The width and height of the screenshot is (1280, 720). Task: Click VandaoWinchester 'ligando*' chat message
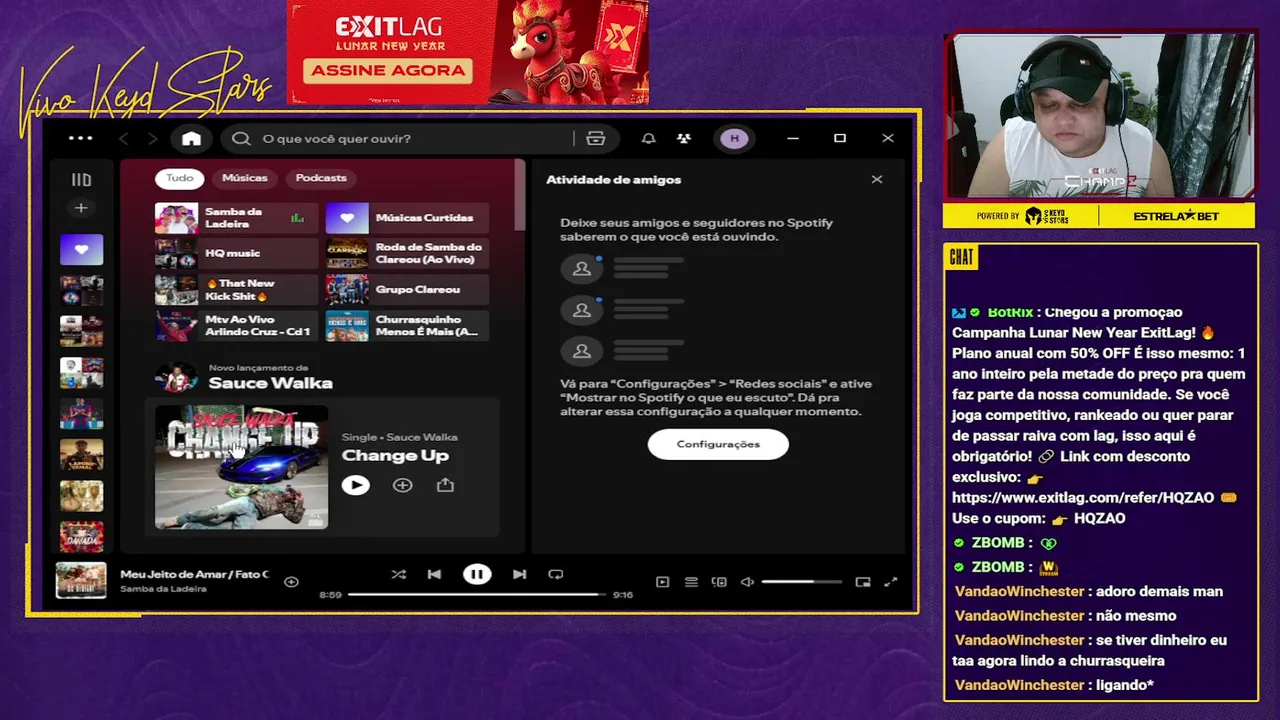coord(1124,685)
